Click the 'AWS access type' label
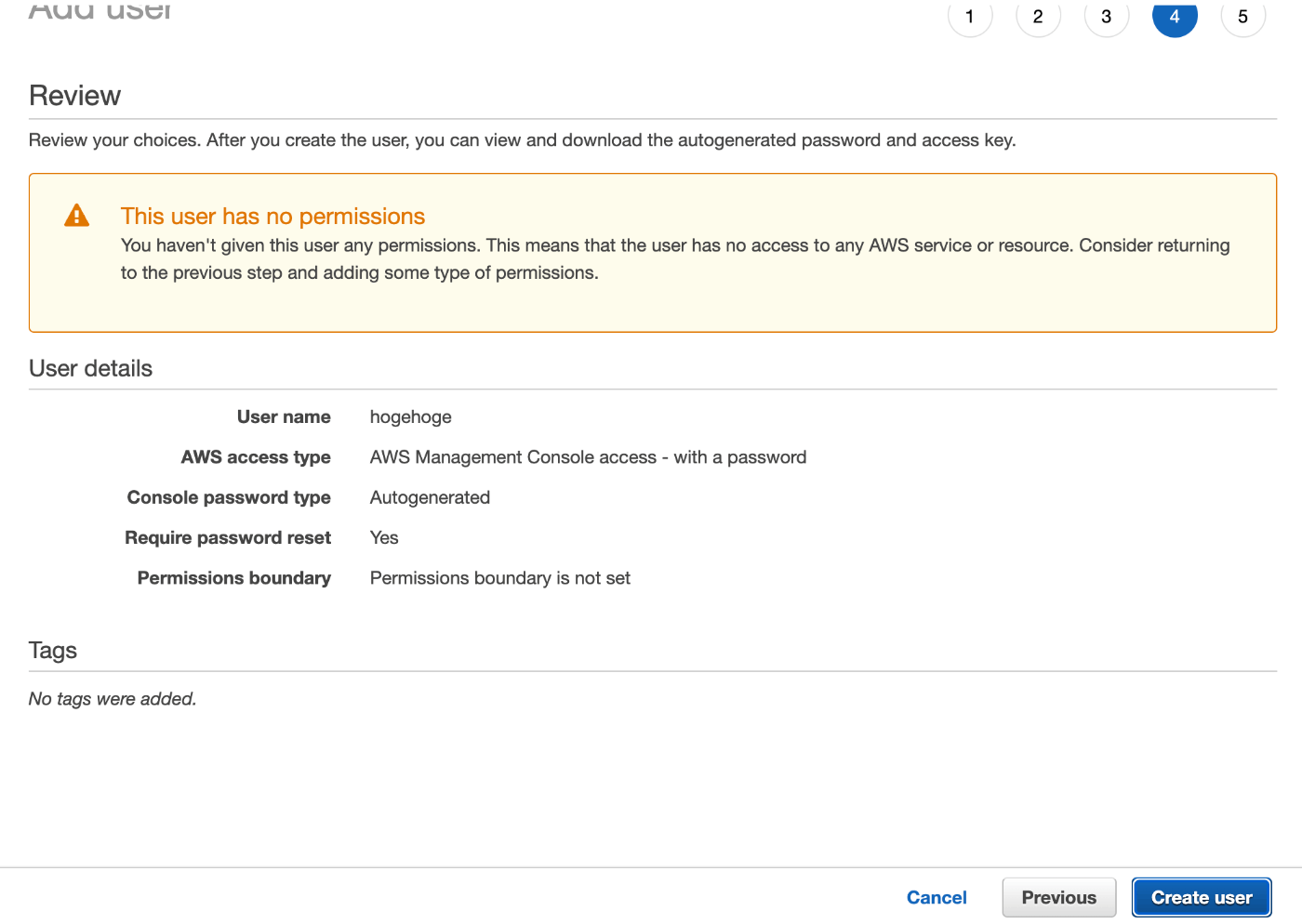This screenshot has height=924, width=1302. (x=256, y=457)
